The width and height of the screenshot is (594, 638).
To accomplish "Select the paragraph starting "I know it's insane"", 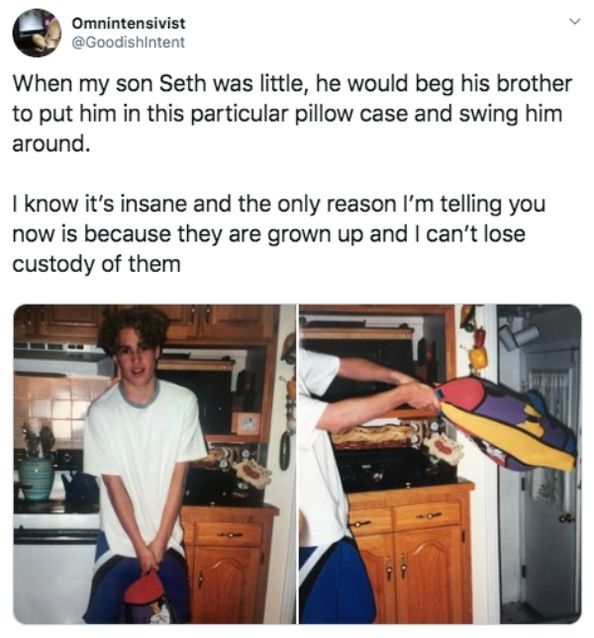I will tap(279, 234).
